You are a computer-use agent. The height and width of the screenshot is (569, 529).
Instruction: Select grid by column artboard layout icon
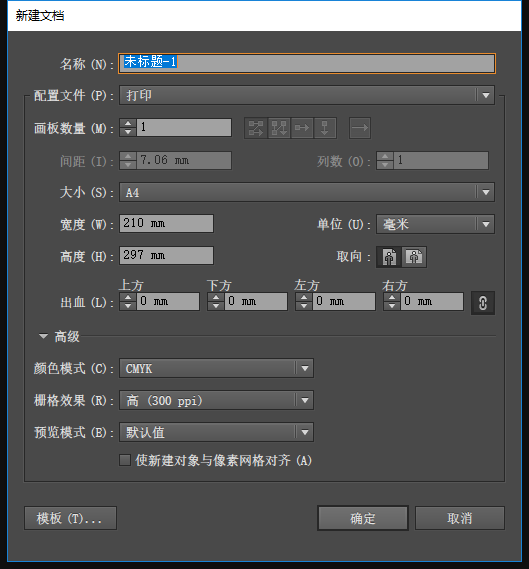[x=279, y=128]
